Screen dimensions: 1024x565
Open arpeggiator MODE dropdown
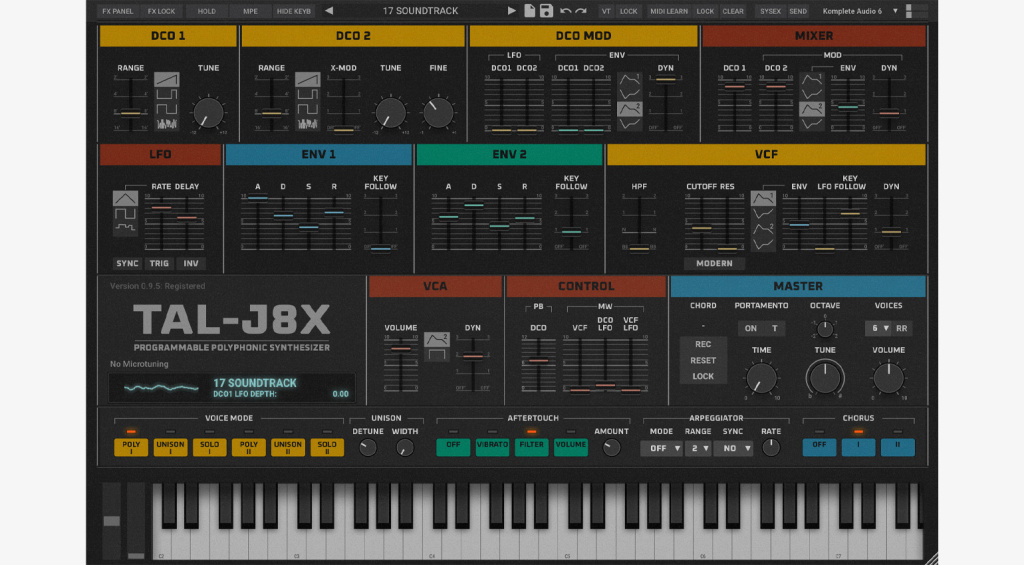point(662,448)
